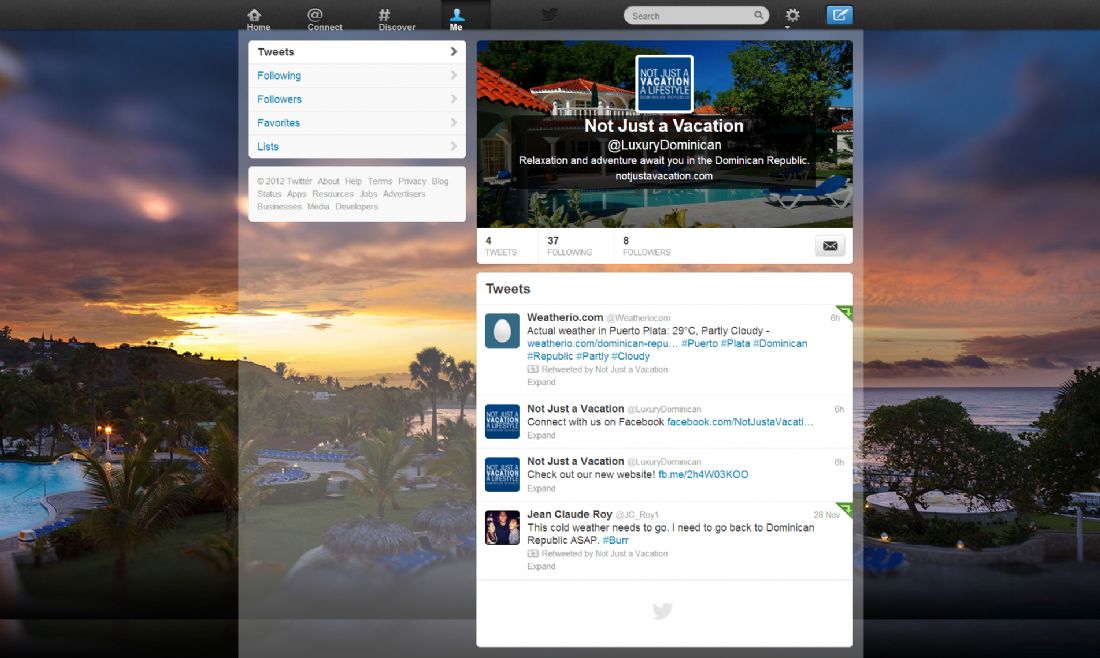The image size is (1100, 658).
Task: Click the #Plata hashtag
Action: tap(735, 344)
